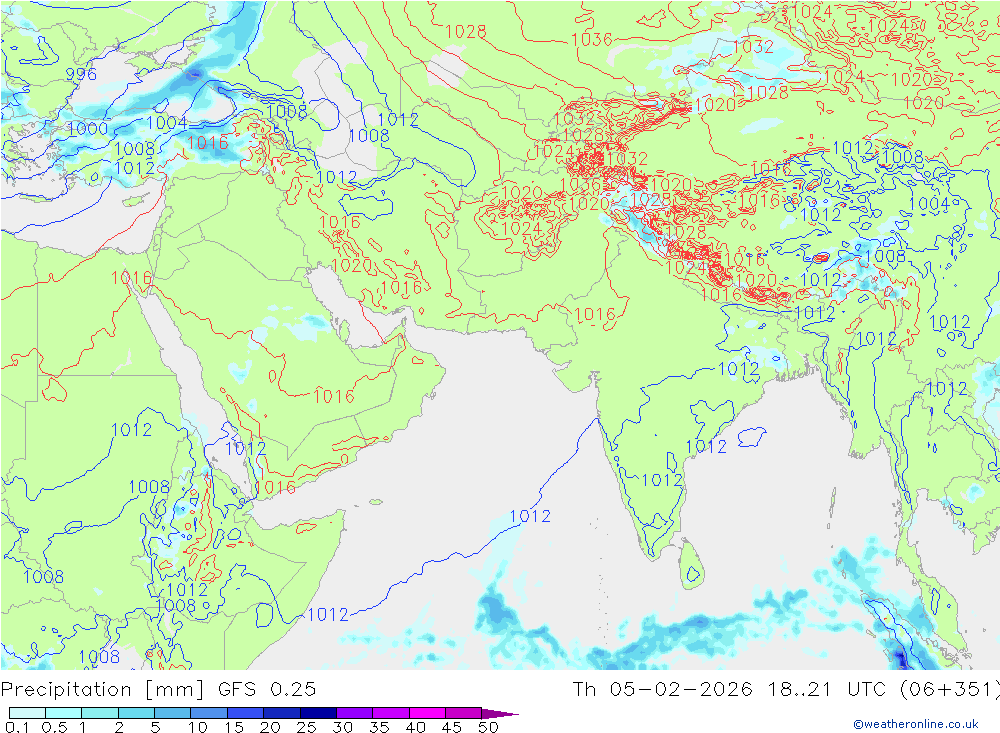
Task: Select the 10–15 mm legend swatch
Action: pos(209,713)
